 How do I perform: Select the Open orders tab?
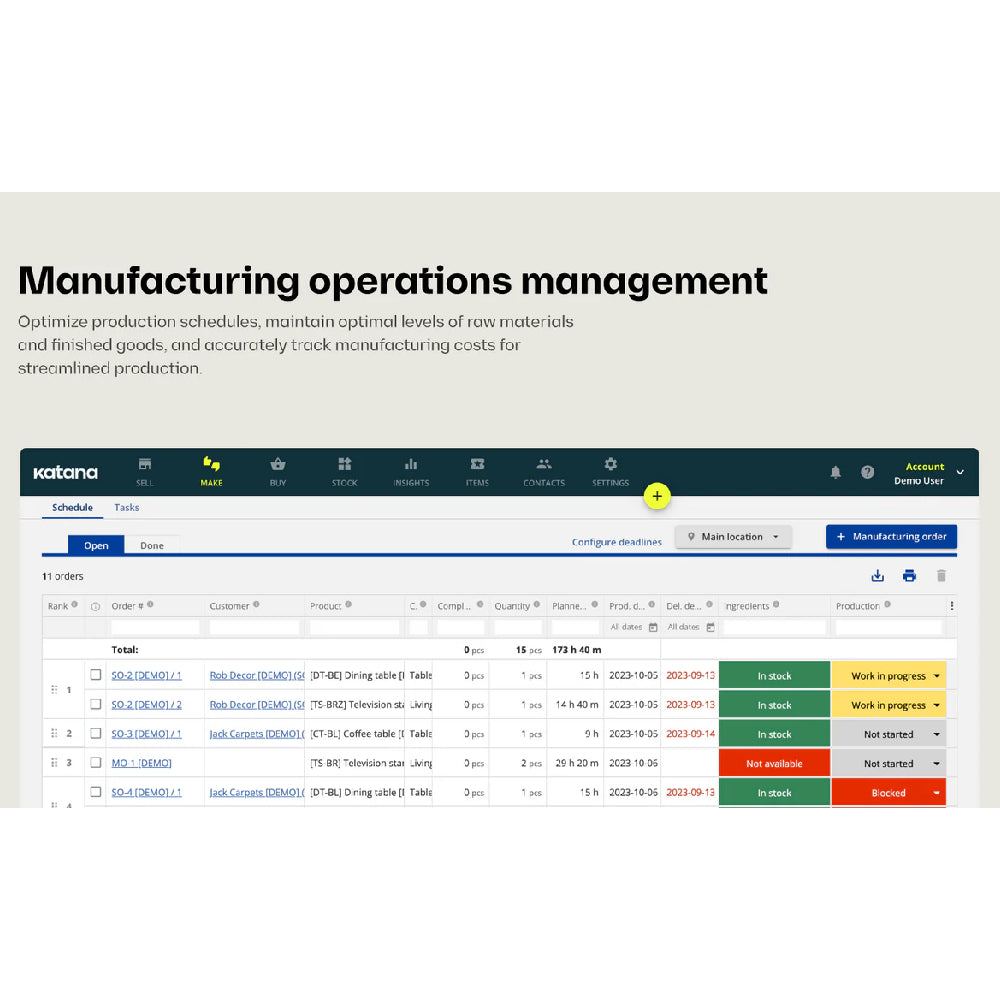96,545
